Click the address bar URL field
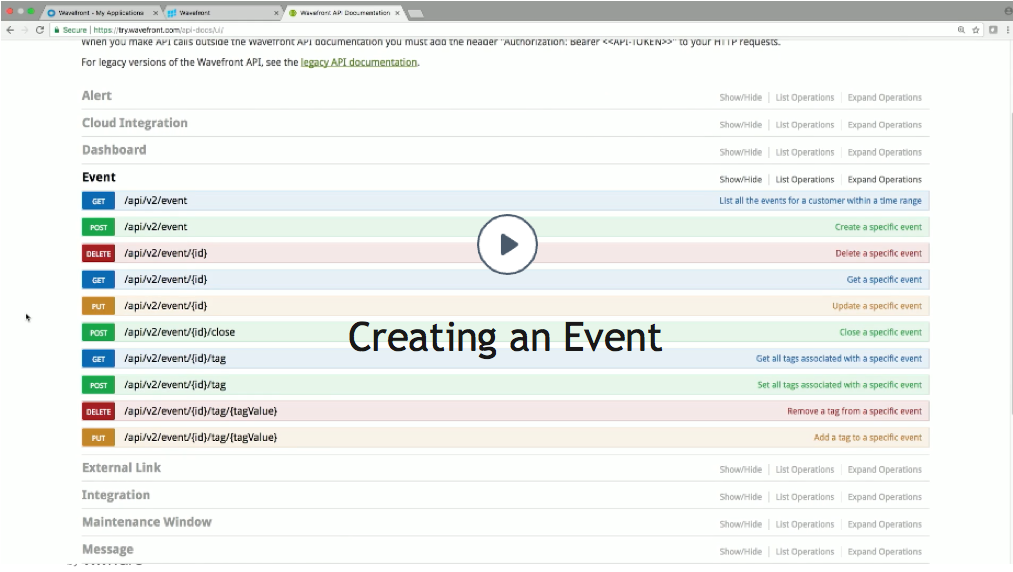This screenshot has height=572, width=1013. (504, 30)
